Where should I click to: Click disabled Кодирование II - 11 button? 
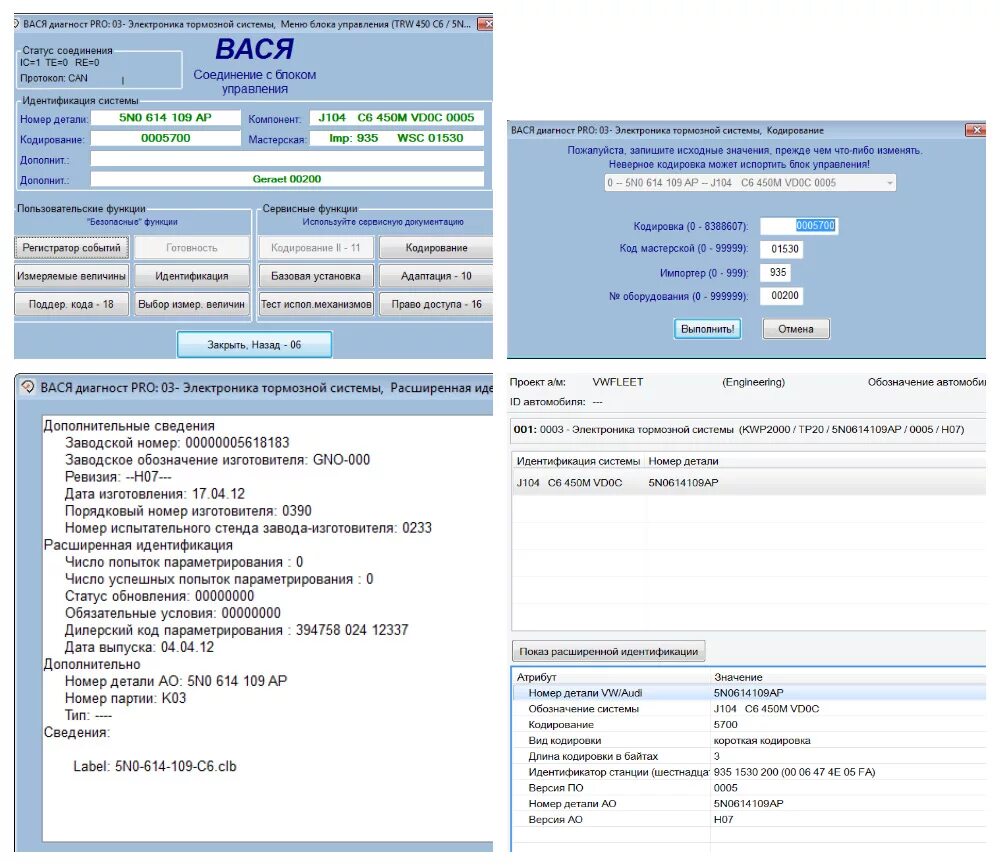click(316, 247)
